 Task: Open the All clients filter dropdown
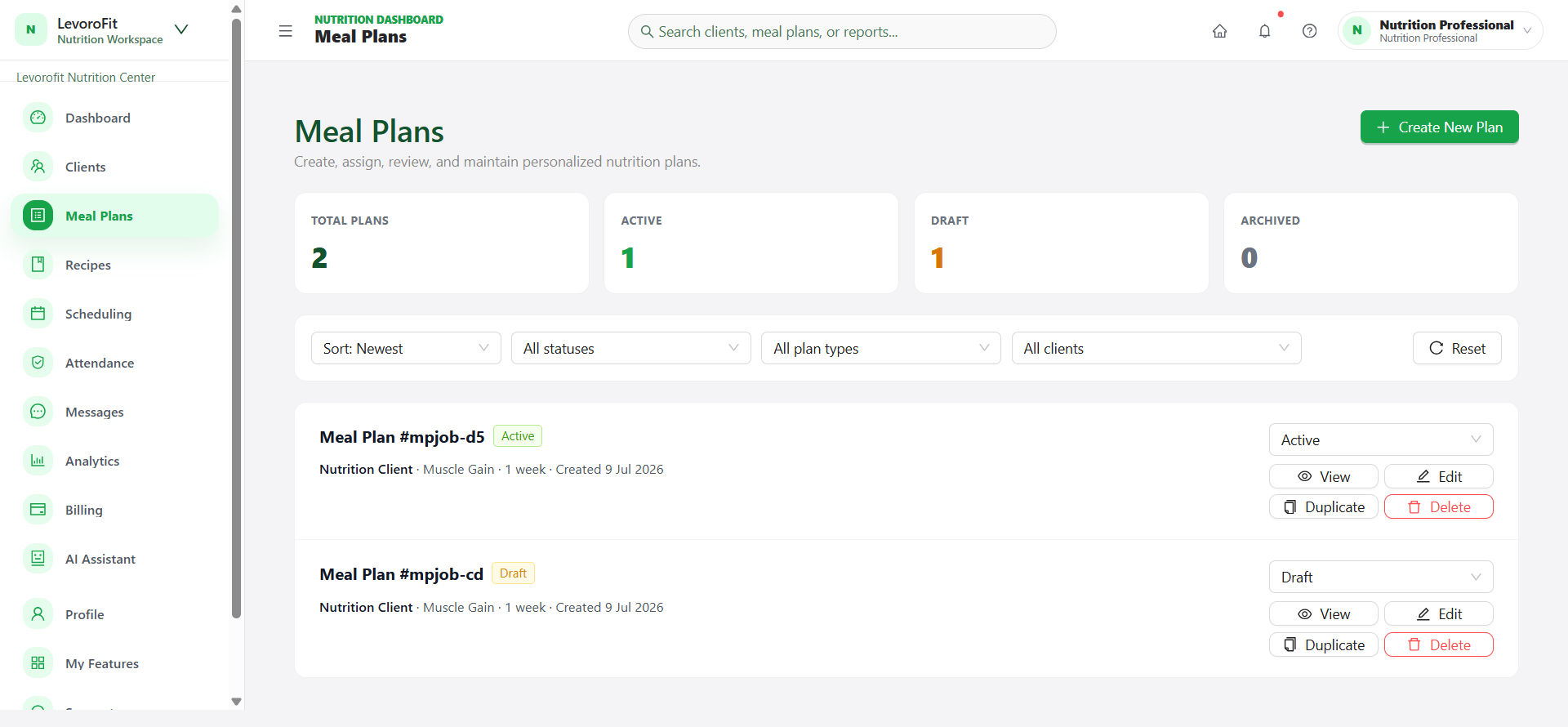(1156, 348)
